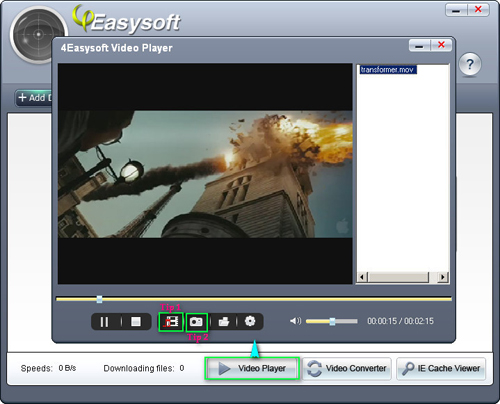
Task: Open the Video Converter button
Action: click(x=347, y=369)
